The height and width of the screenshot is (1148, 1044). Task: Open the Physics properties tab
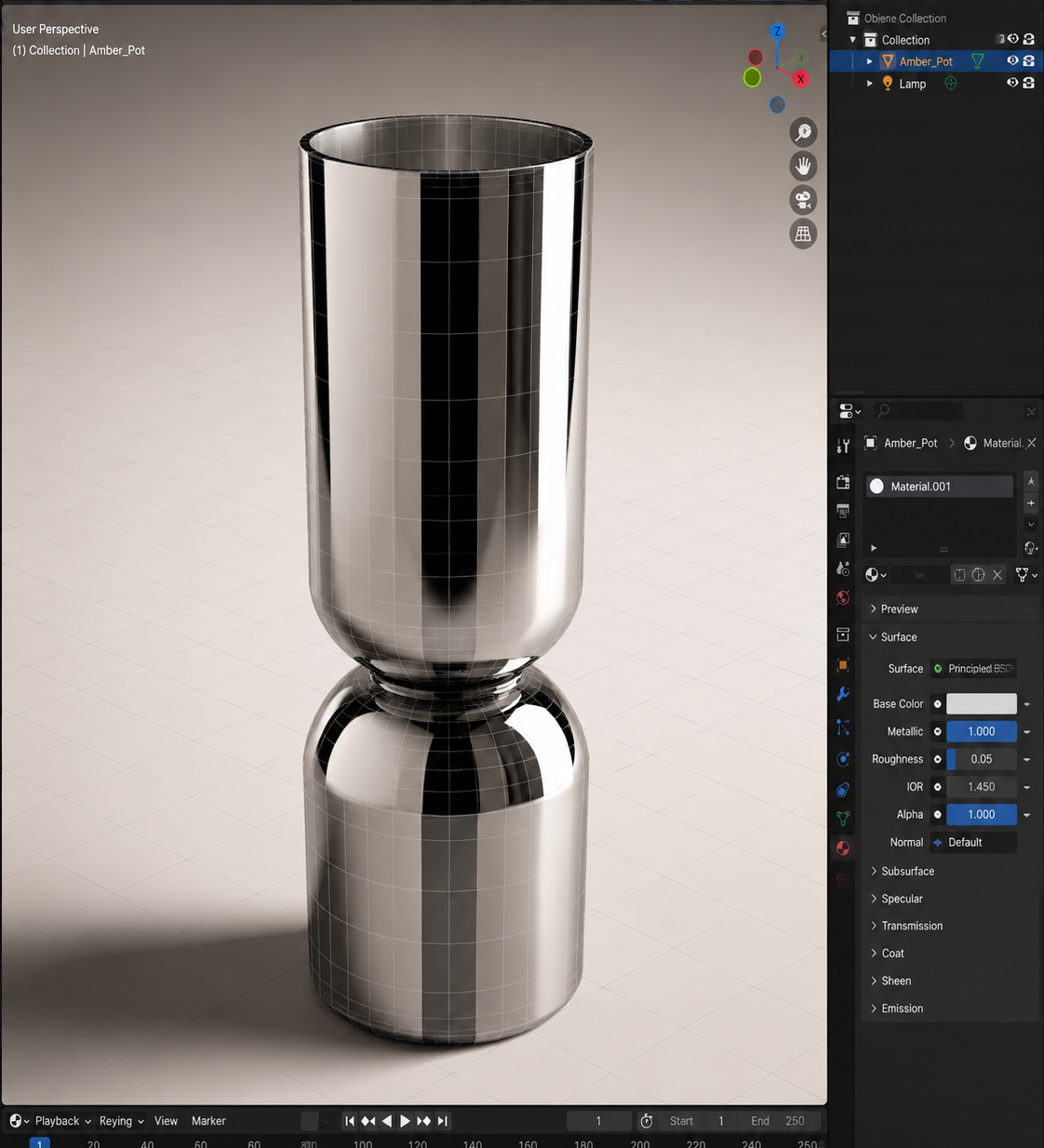(x=843, y=759)
